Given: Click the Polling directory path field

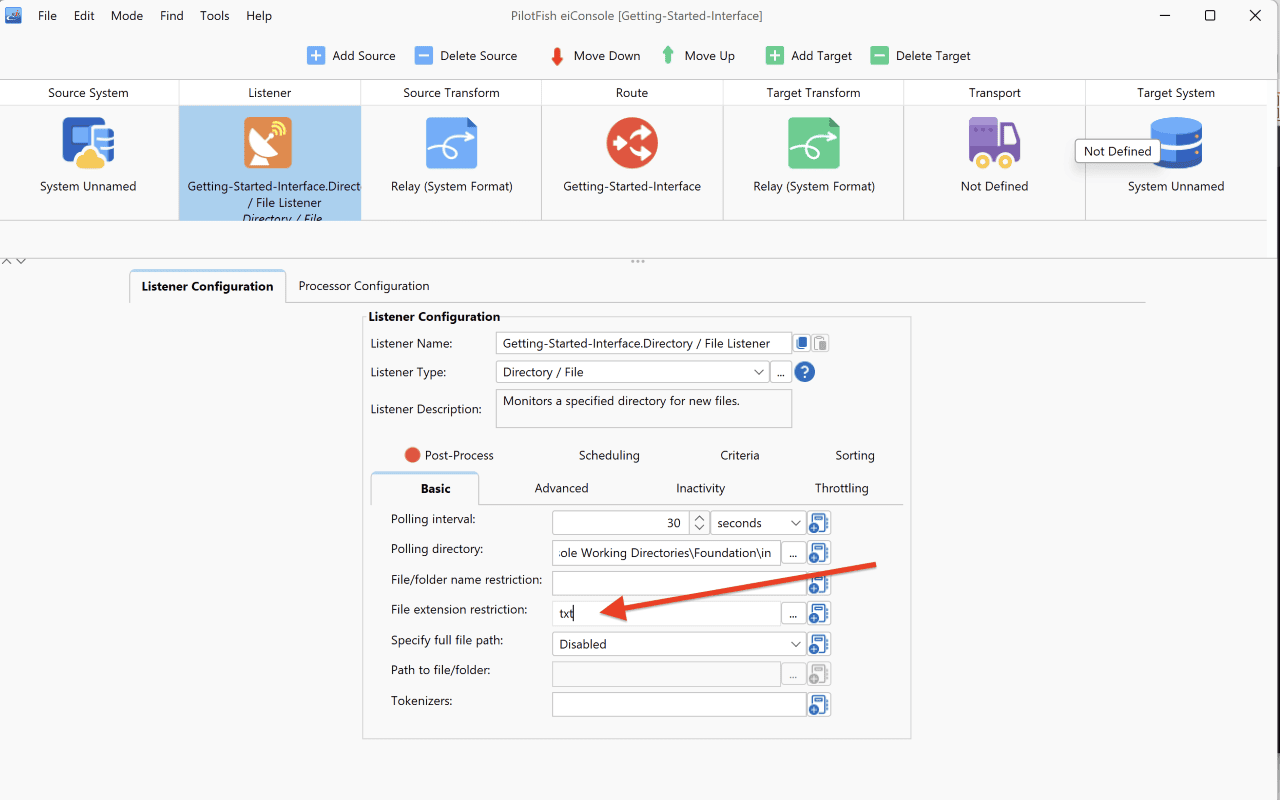Looking at the screenshot, I should coord(666,553).
